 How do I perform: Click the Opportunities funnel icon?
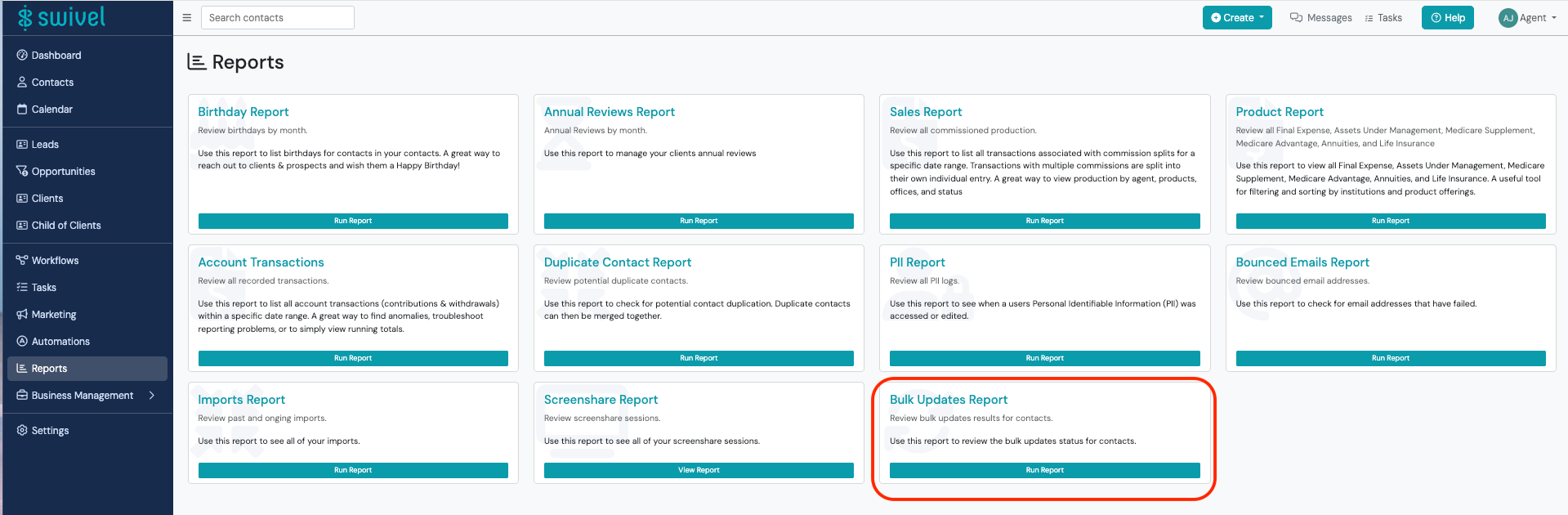(x=22, y=172)
